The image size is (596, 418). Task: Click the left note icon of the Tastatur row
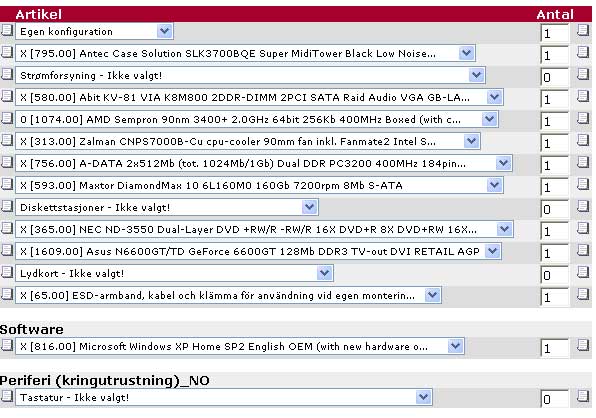point(7,396)
